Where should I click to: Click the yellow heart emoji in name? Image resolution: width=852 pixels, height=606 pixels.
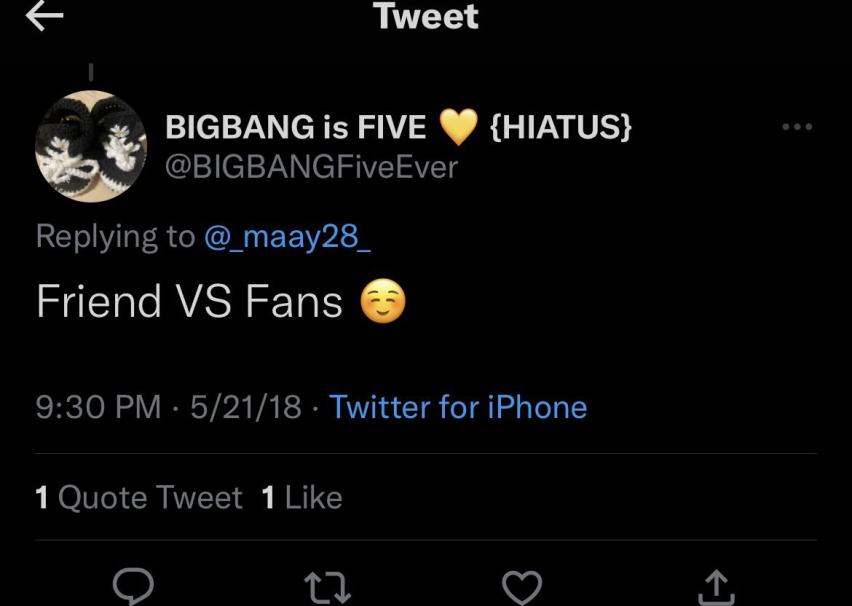click(460, 128)
